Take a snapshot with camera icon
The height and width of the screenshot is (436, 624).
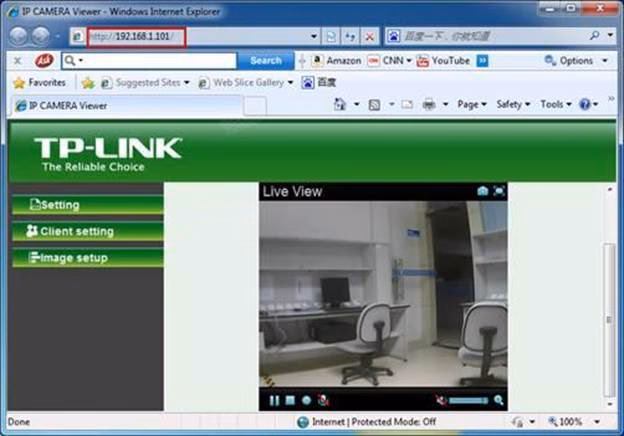pyautogui.click(x=482, y=191)
